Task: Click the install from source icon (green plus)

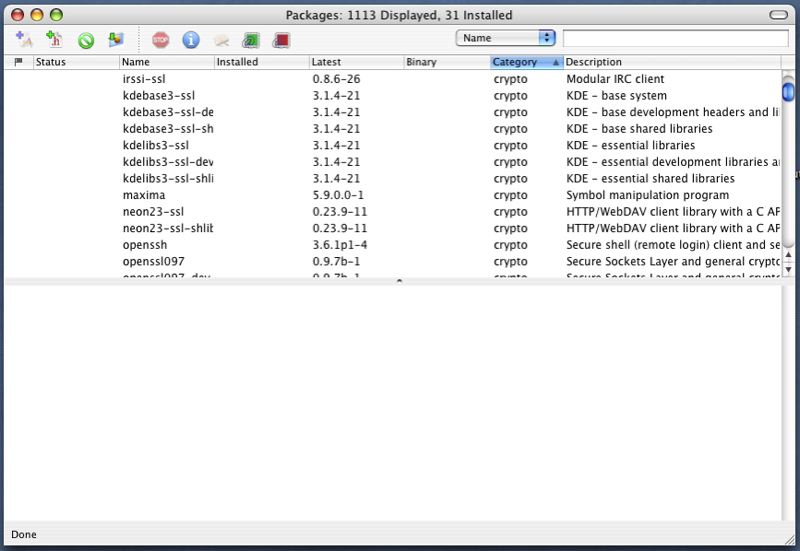Action: (54, 39)
